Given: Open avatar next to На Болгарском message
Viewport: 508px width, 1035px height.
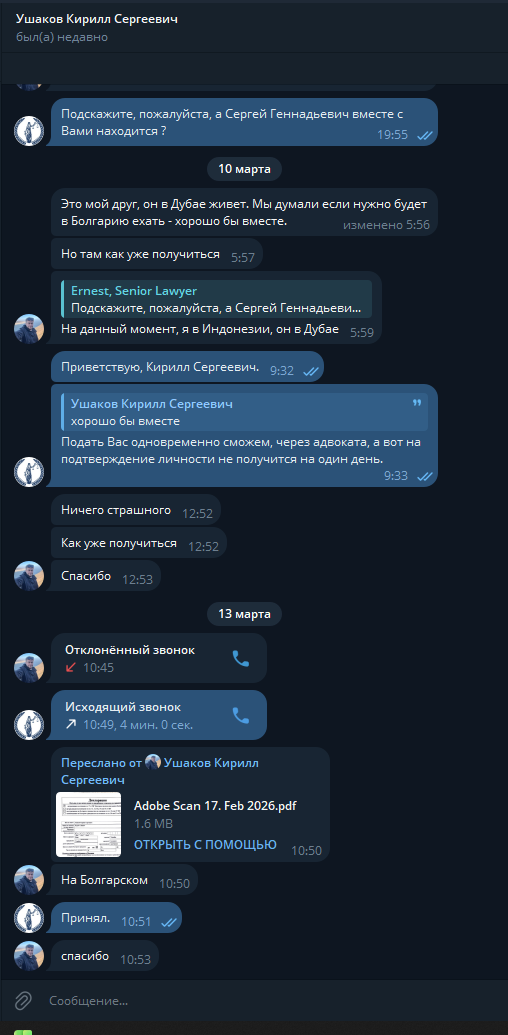Looking at the screenshot, I should [x=29, y=880].
